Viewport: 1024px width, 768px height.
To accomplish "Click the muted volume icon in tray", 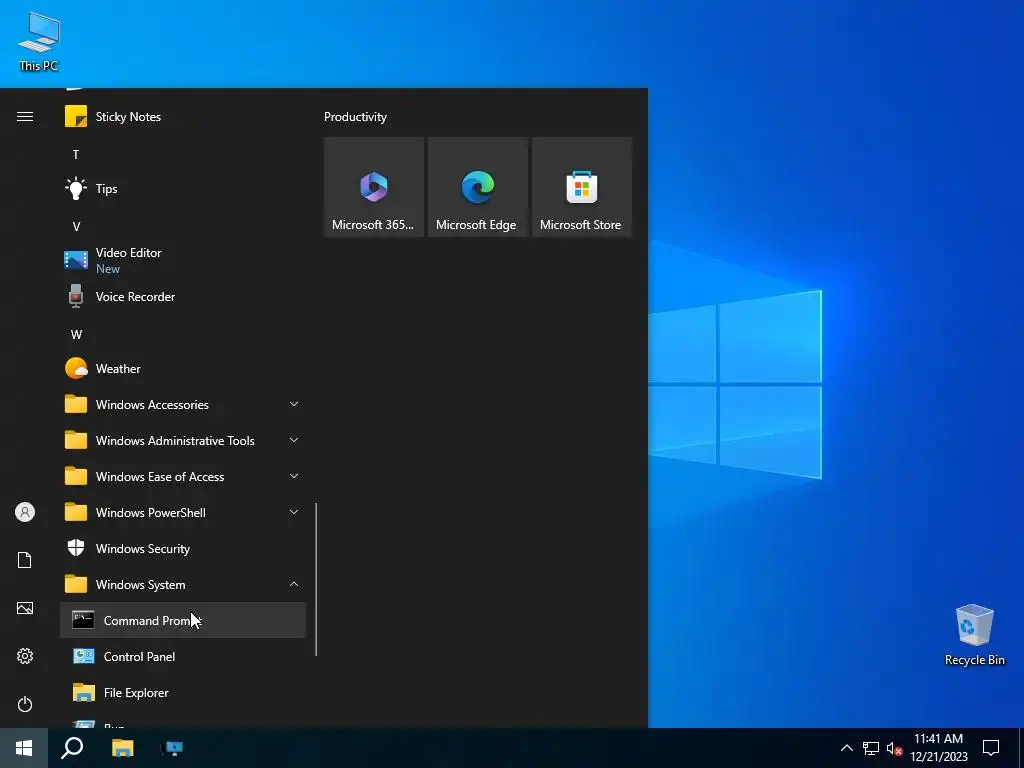I will pos(895,748).
